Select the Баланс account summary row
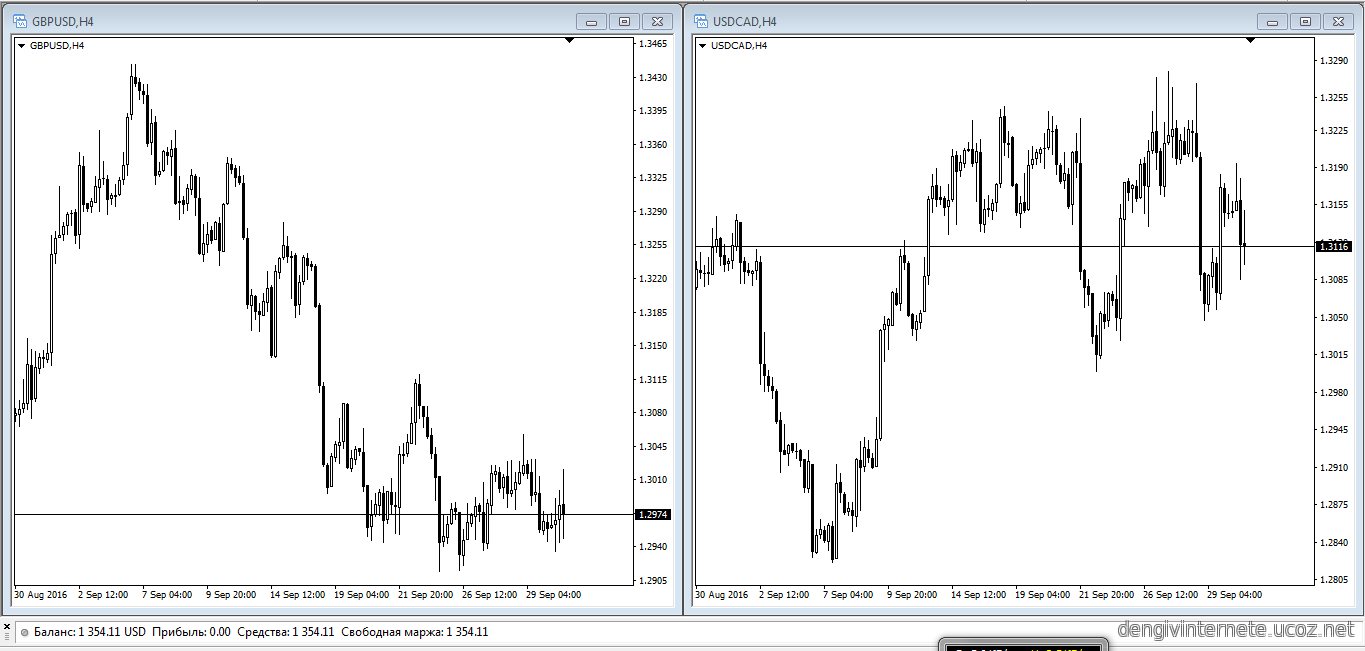Screen dimensions: 1365x651 click(260, 632)
